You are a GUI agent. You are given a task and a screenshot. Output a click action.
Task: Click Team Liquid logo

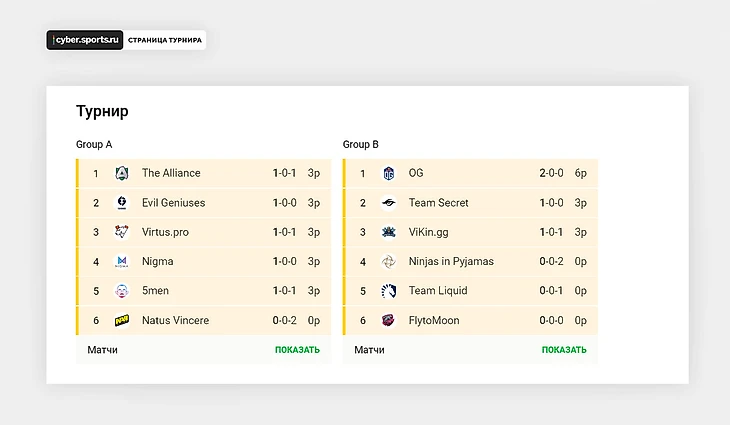[x=388, y=291]
